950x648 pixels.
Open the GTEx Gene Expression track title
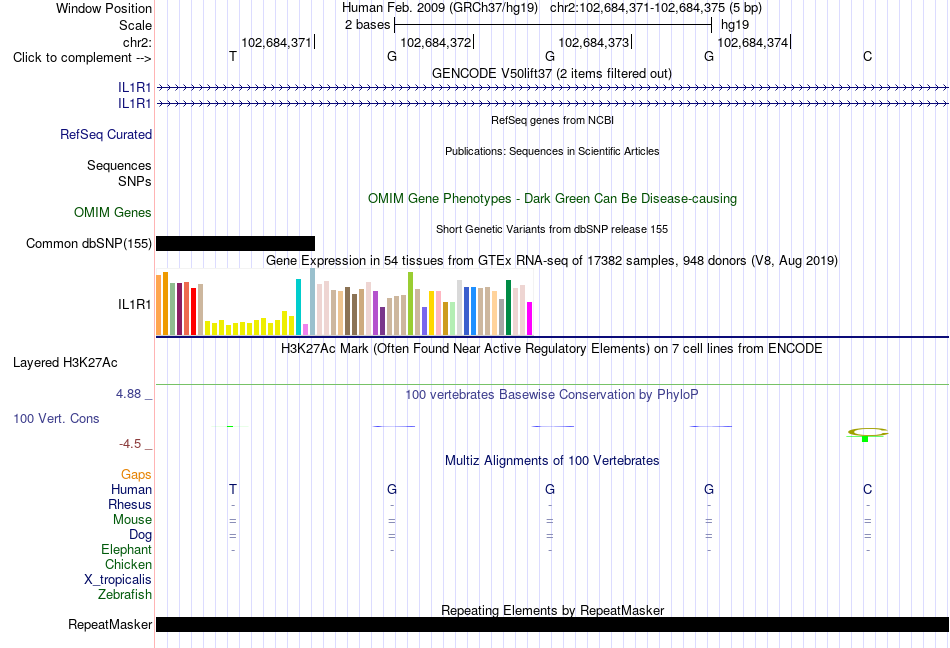(x=552, y=260)
